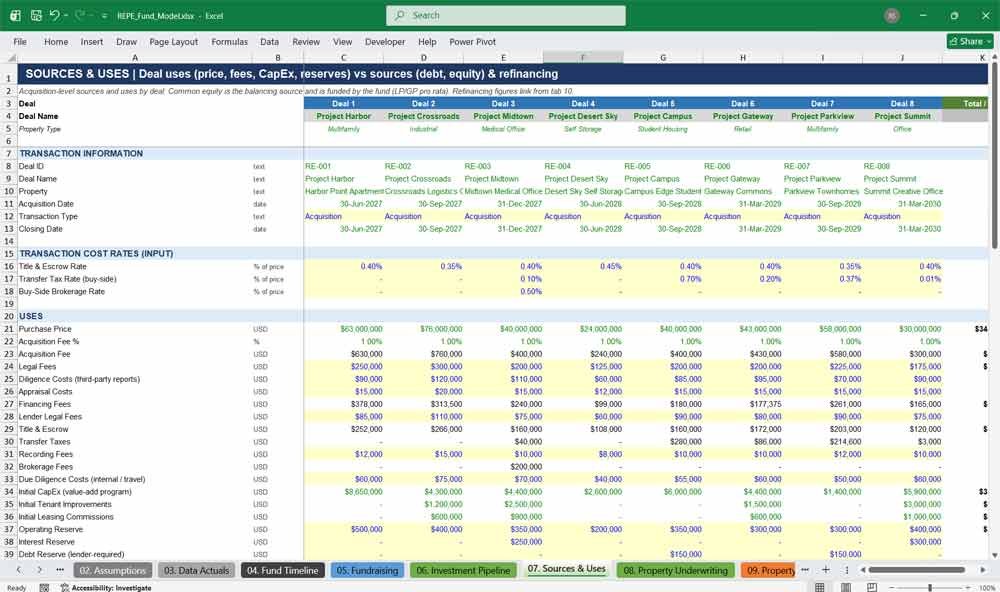Screen dimensions: 1000x592
Task: Open the File menu
Action: click(20, 41)
